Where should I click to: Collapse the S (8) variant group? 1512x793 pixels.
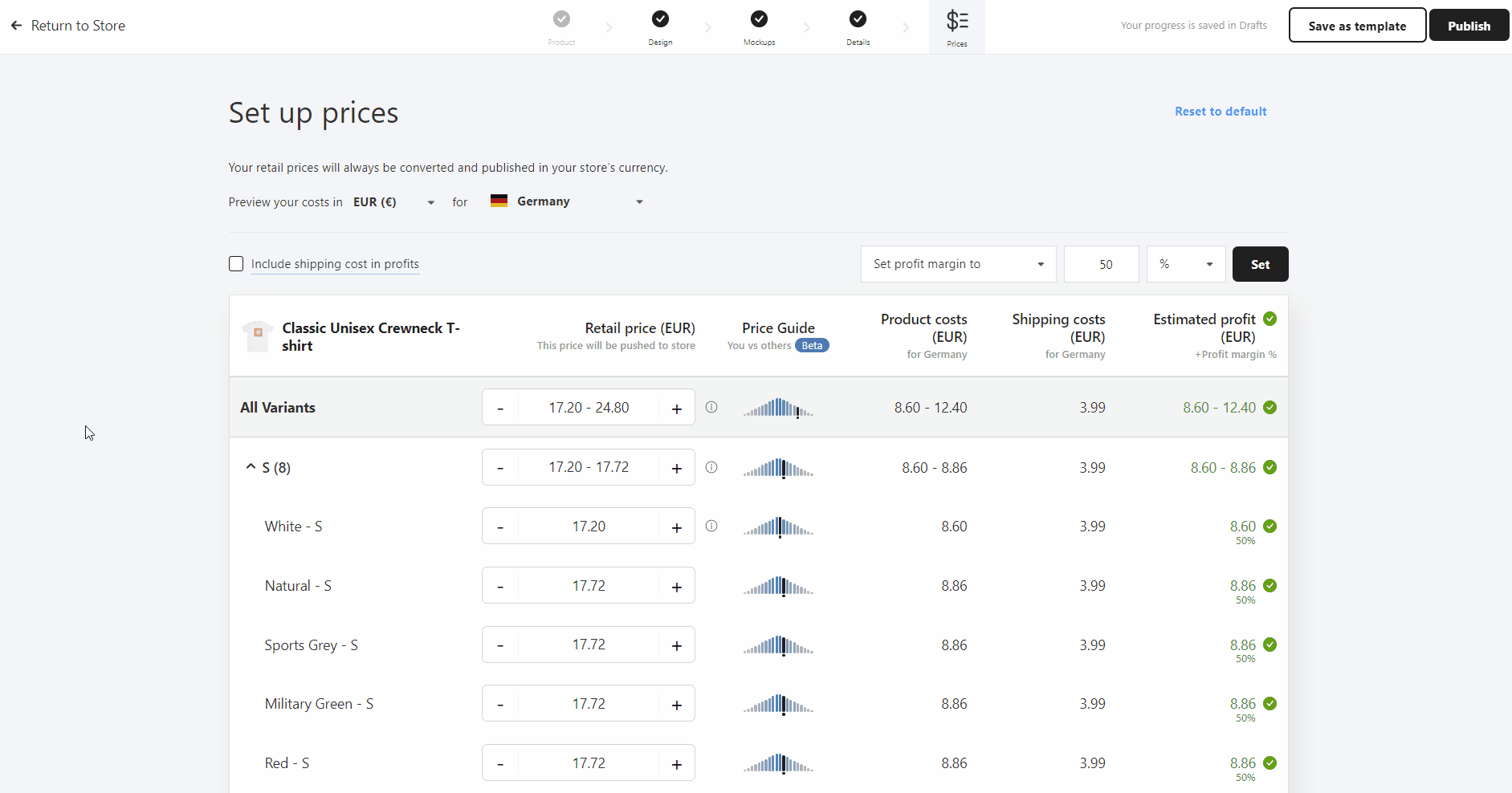tap(251, 466)
